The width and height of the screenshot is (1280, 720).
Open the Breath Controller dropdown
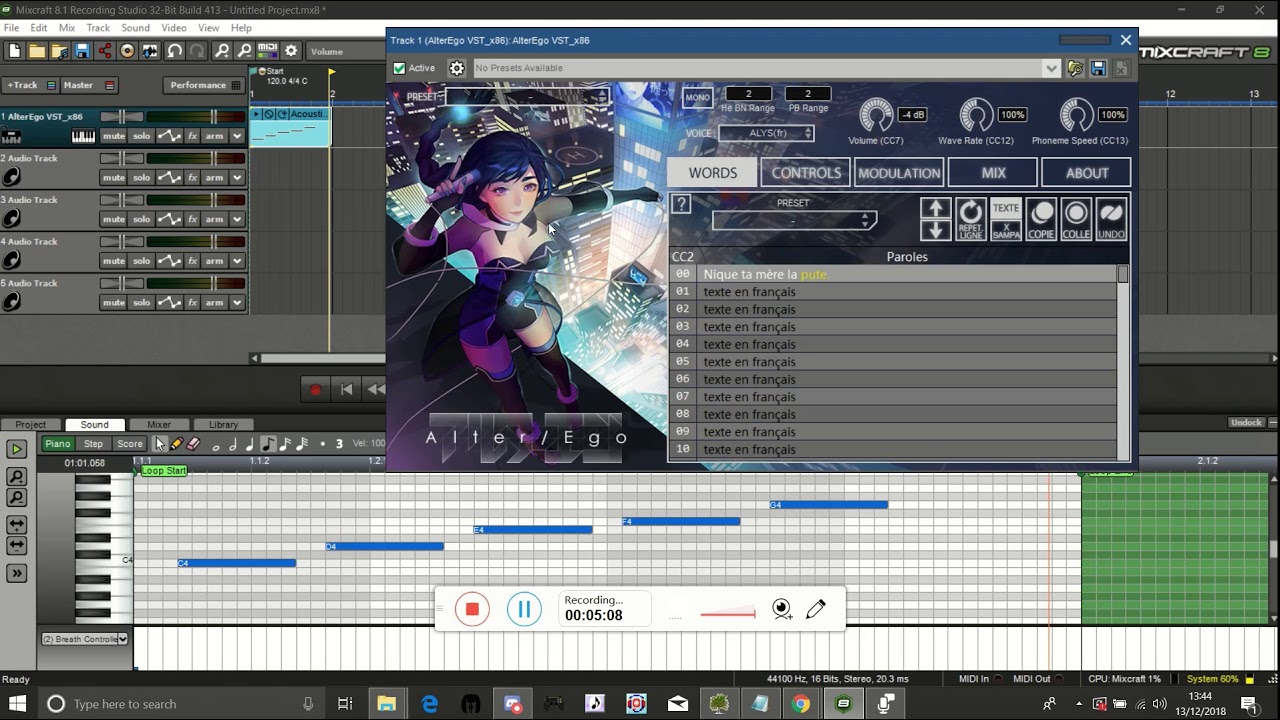(85, 639)
